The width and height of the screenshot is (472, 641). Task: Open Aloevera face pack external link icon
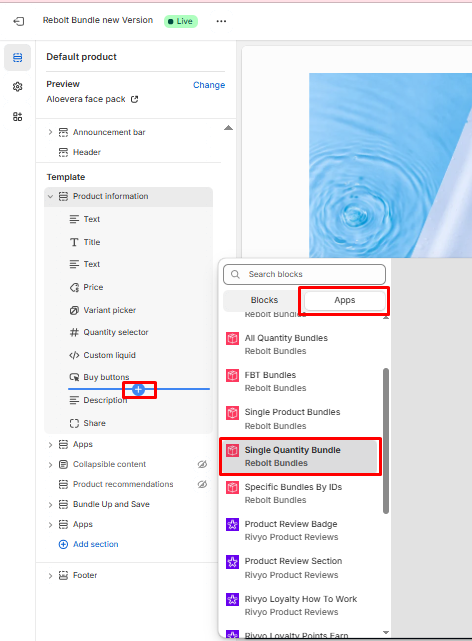tap(134, 99)
